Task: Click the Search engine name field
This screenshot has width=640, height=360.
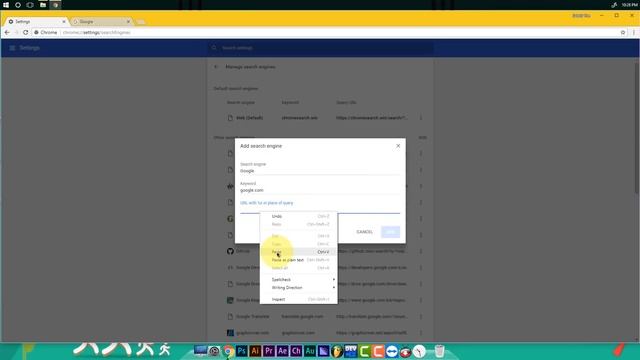Action: [x=320, y=171]
